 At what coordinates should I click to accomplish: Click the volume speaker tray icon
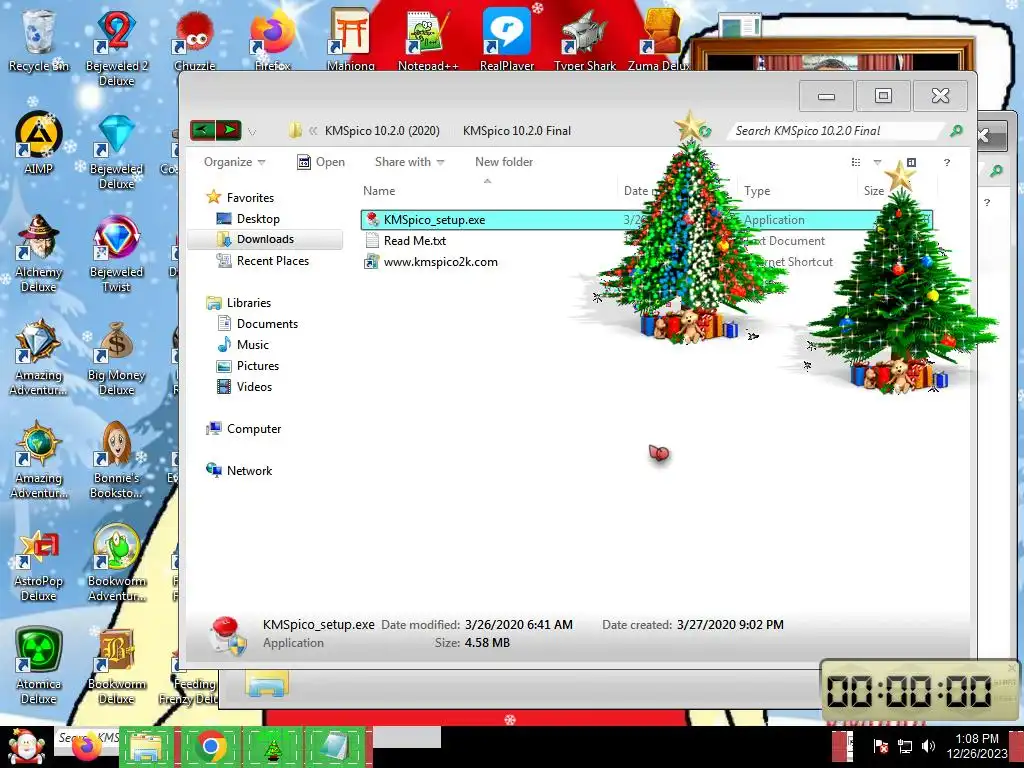coord(928,746)
